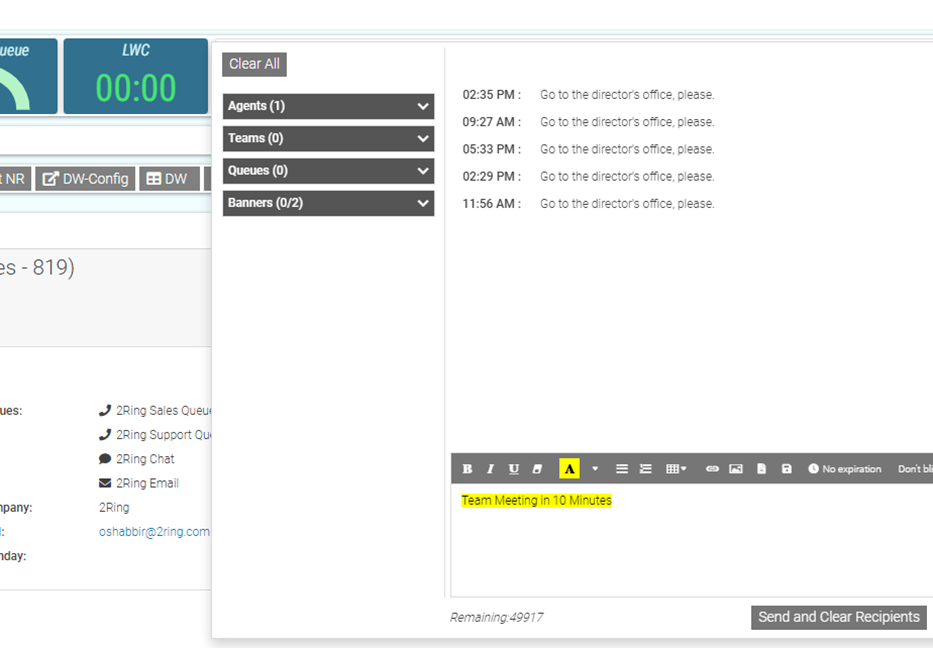Apply italic formatting to the message
Image resolution: width=933 pixels, height=648 pixels.
pos(490,469)
